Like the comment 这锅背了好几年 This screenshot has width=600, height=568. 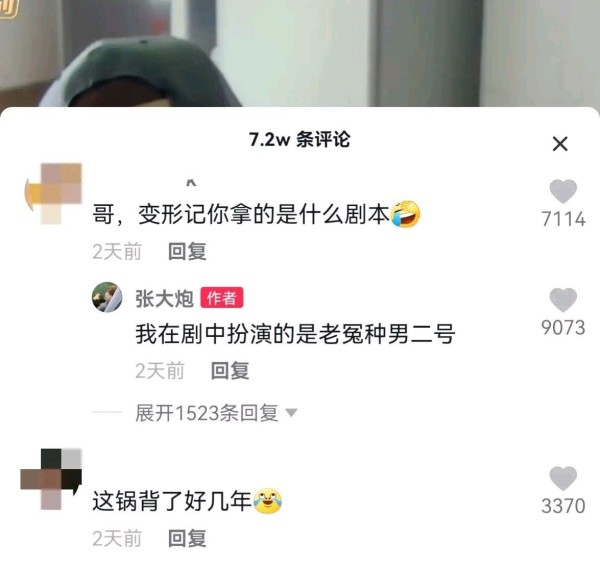[563, 478]
